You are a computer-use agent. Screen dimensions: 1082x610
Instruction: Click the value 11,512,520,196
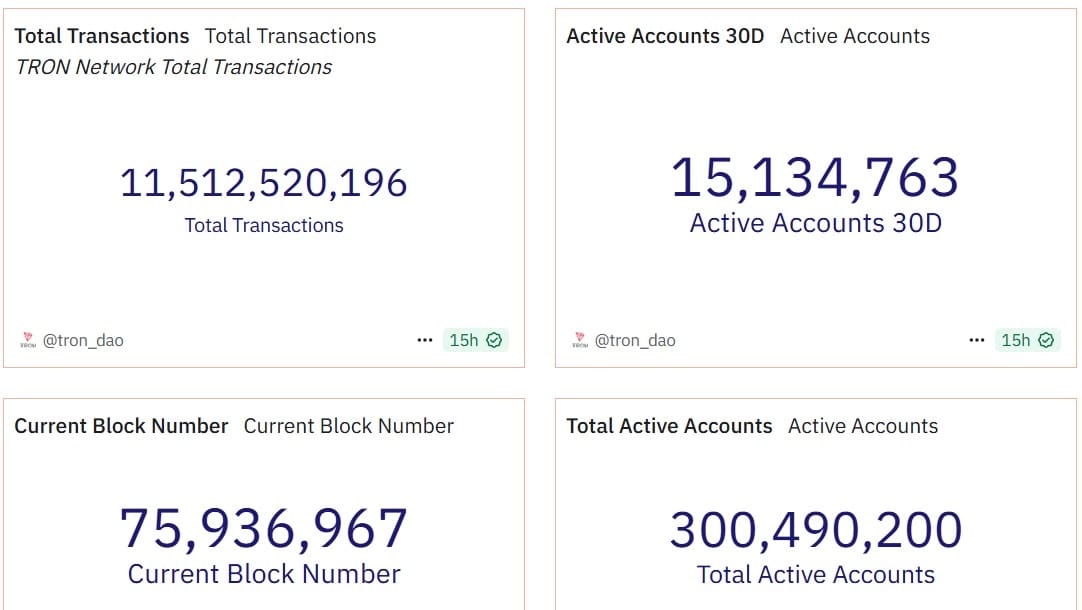263,183
